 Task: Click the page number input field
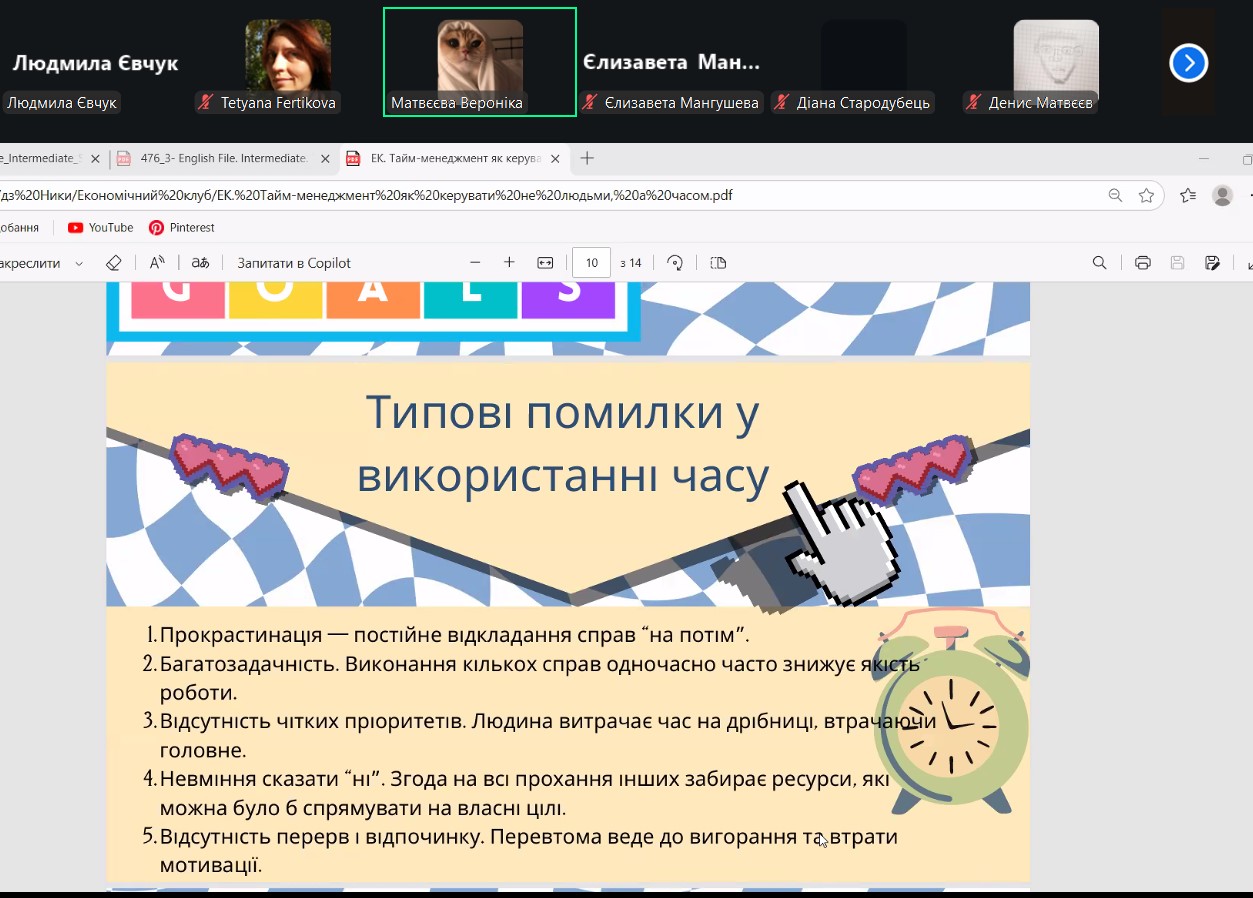pos(591,263)
